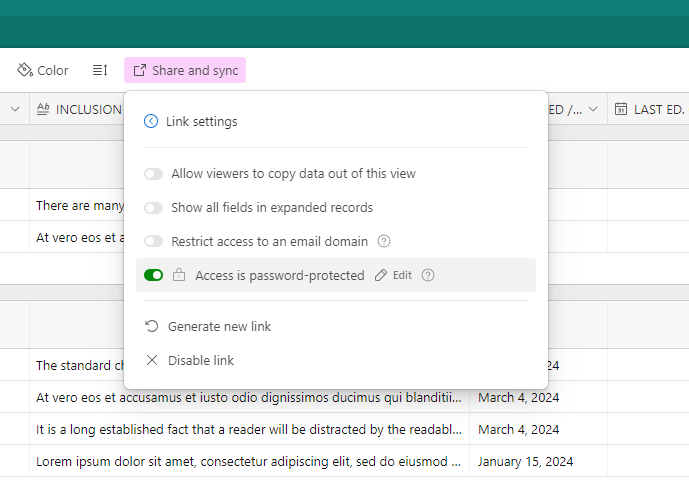Screen dimensions: 689x499
Task: Click the paint bucket icon beside Color
Action: click(25, 70)
